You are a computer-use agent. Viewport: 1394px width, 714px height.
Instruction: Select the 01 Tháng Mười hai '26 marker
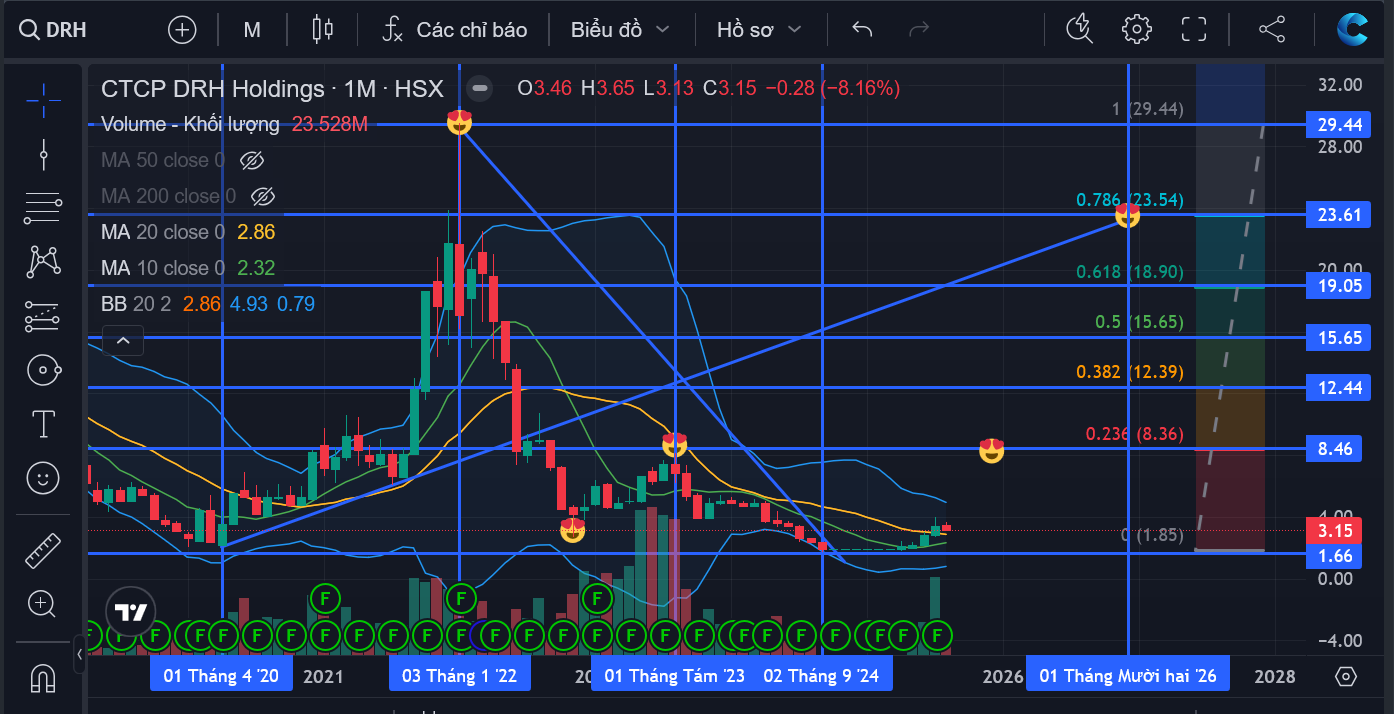[1128, 676]
